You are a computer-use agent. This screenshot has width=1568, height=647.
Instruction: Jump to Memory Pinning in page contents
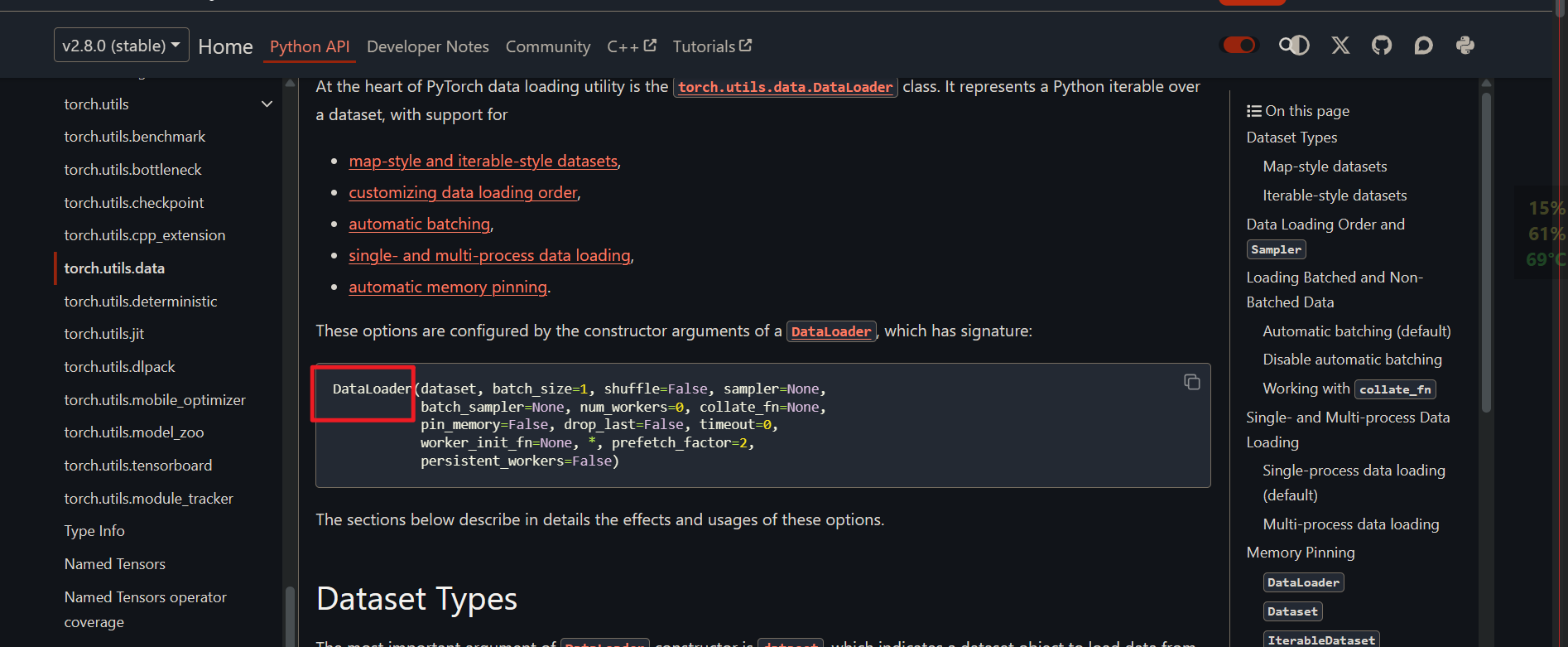[1301, 553]
